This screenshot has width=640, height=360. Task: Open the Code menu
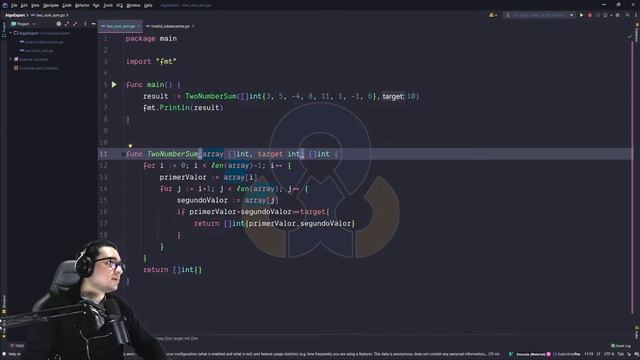coord(67,5)
